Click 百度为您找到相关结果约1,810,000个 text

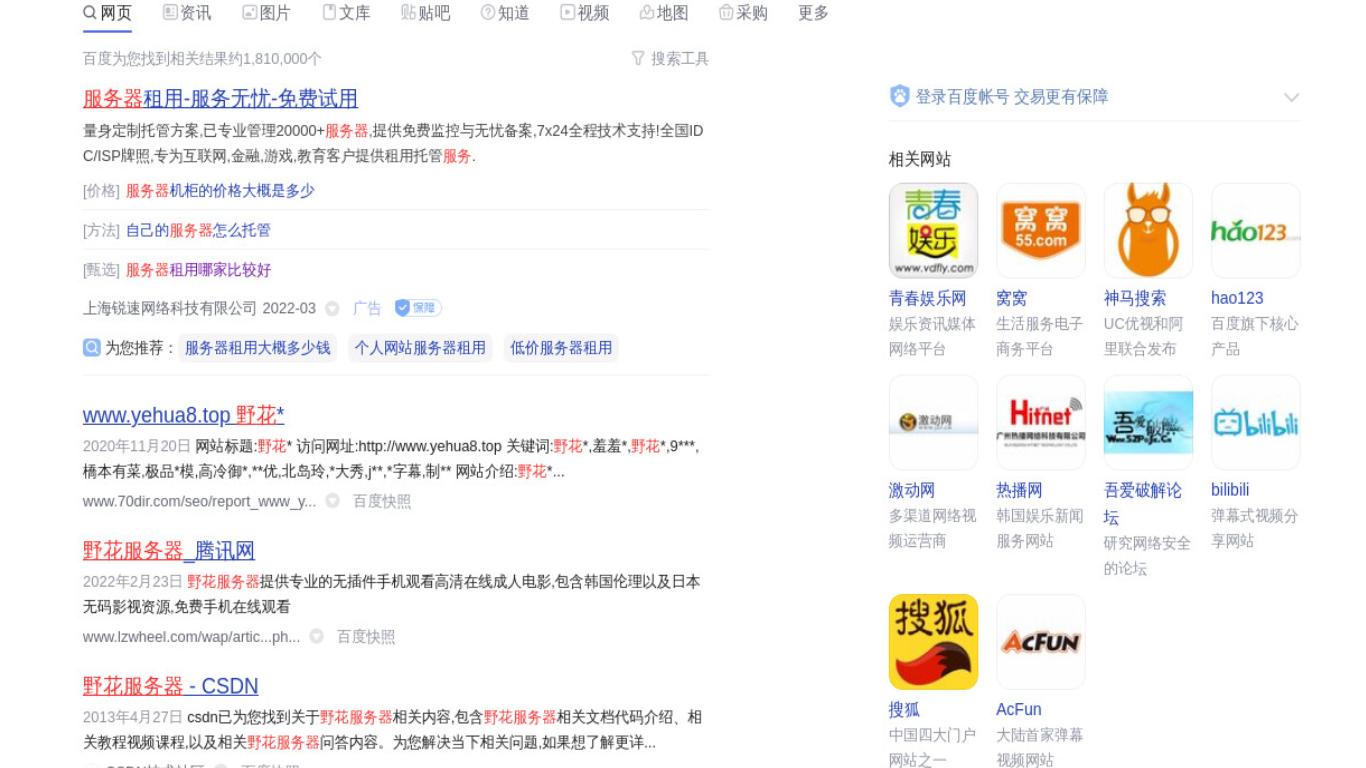click(x=202, y=59)
